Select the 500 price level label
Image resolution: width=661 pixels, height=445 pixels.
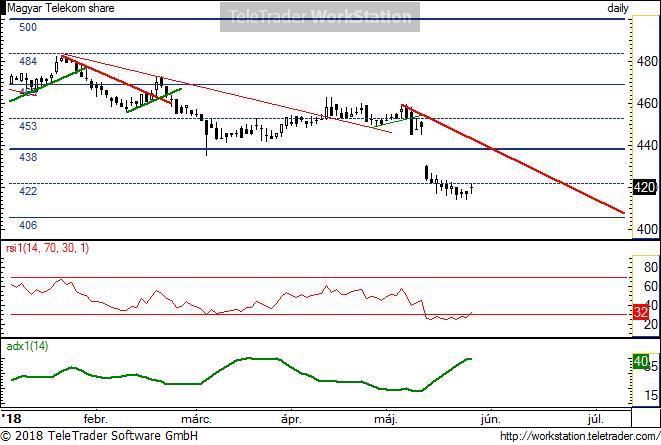pos(28,27)
